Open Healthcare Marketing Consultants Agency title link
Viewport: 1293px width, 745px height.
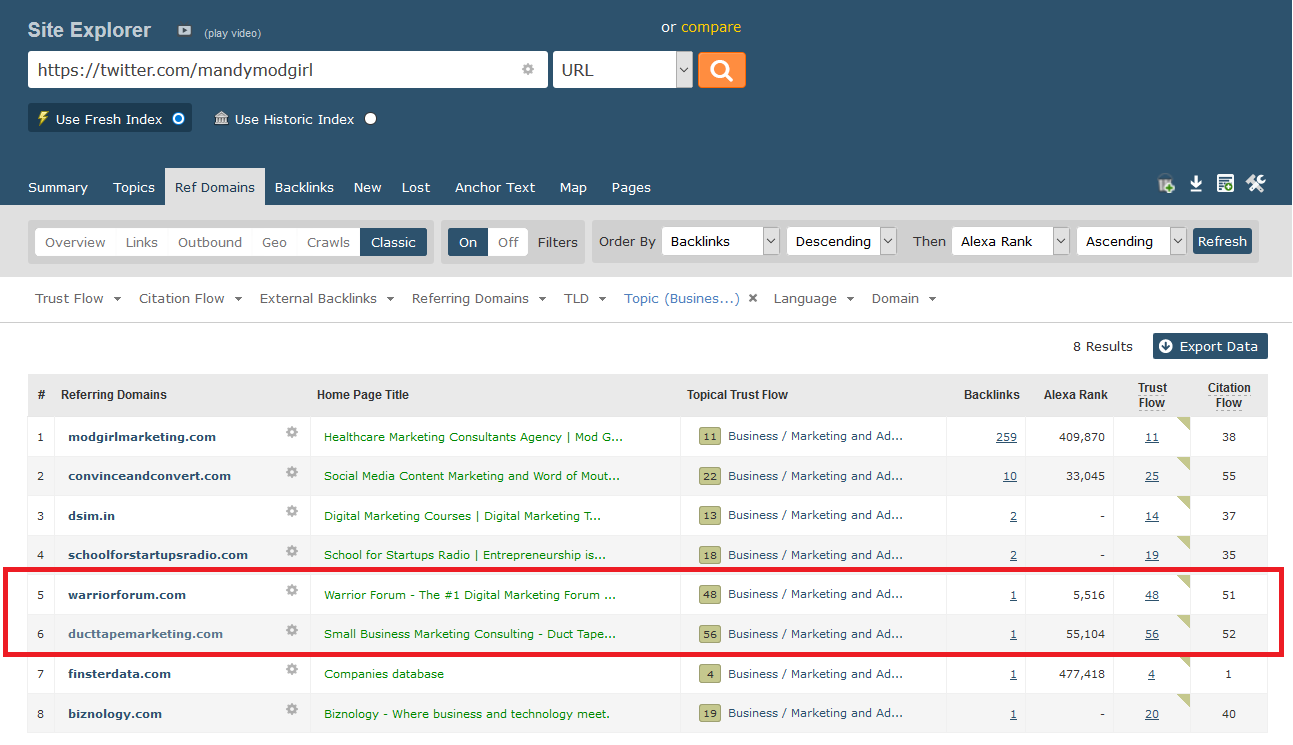pyautogui.click(x=473, y=437)
